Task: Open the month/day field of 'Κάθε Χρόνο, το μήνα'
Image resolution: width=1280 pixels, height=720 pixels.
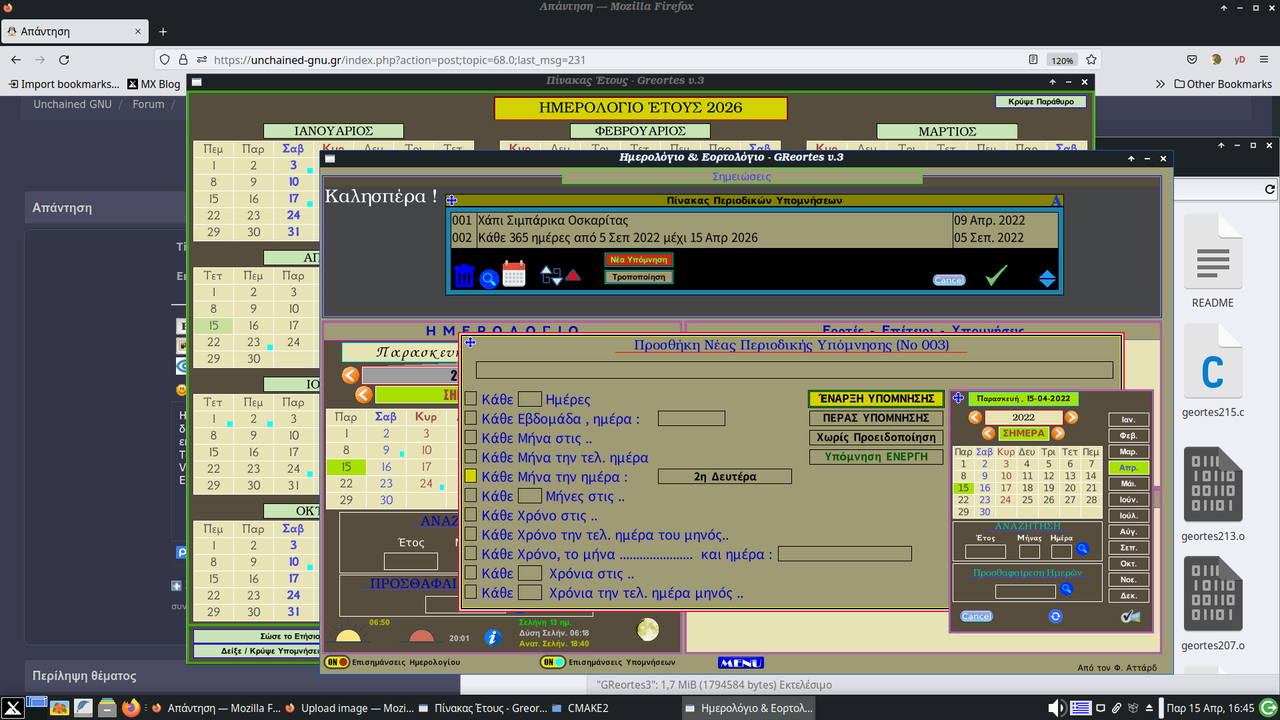Action: coord(845,554)
